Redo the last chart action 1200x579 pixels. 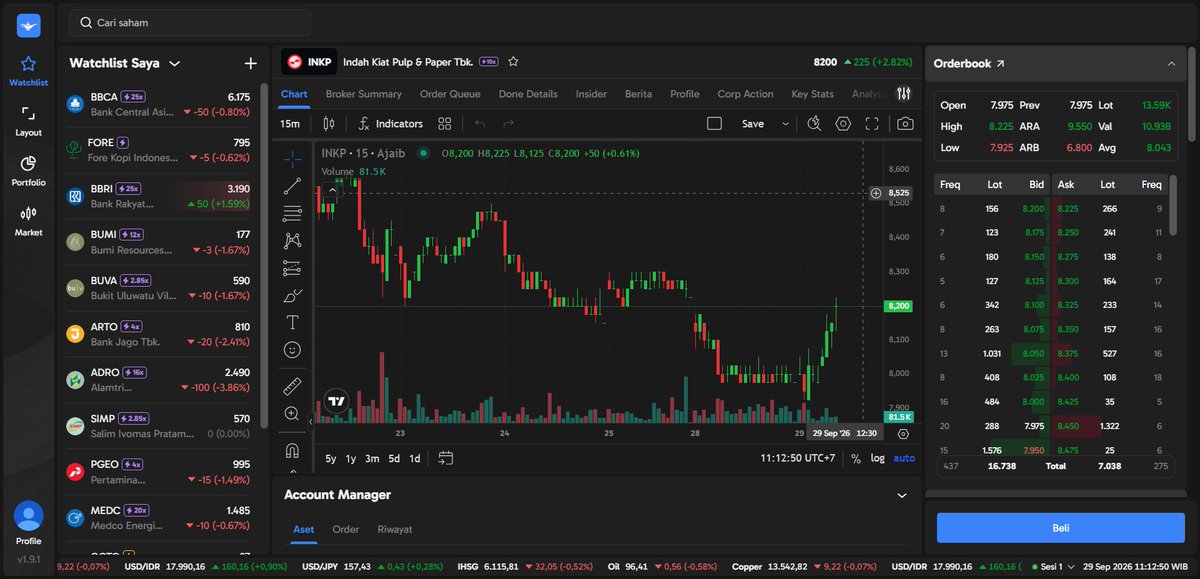click(x=509, y=124)
